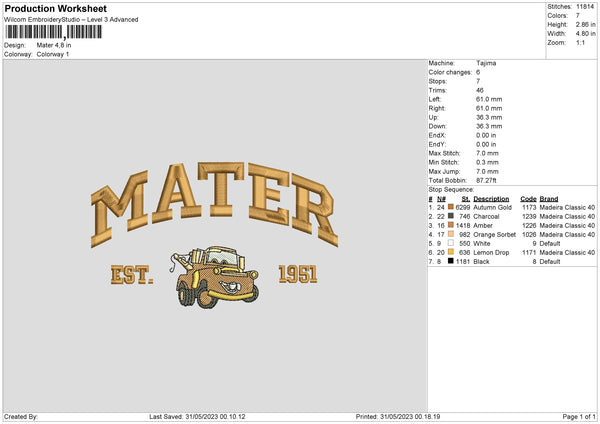Viewport: 600px width, 424px height.
Task: Click the 1951 embroidered text
Action: (x=298, y=274)
